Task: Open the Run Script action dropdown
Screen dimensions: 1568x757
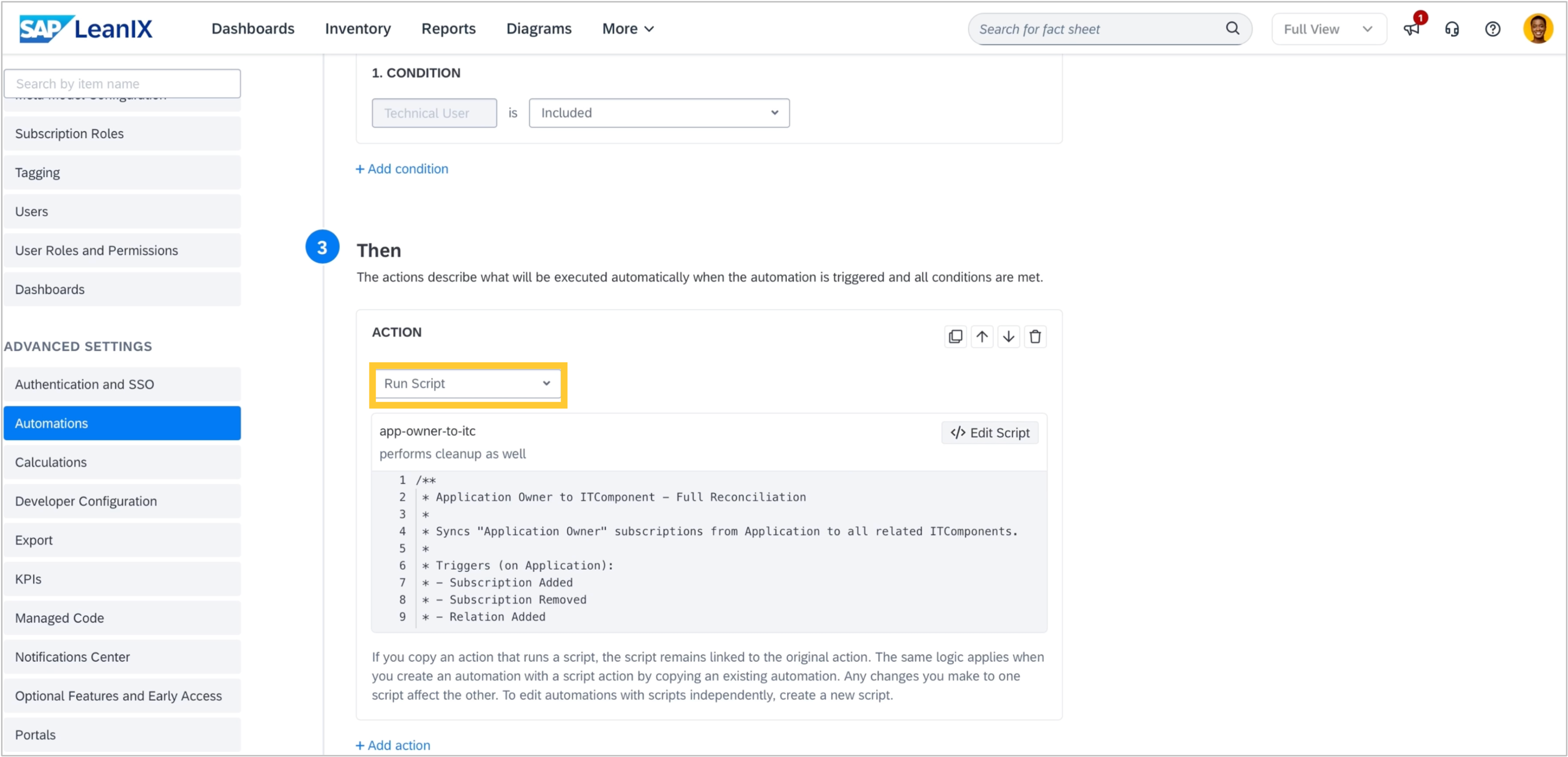Action: tap(467, 384)
